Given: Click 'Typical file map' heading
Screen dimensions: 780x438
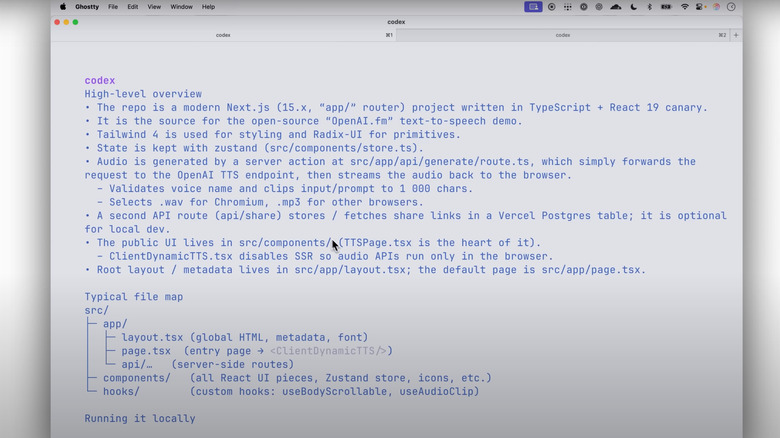Looking at the screenshot, I should [134, 297].
